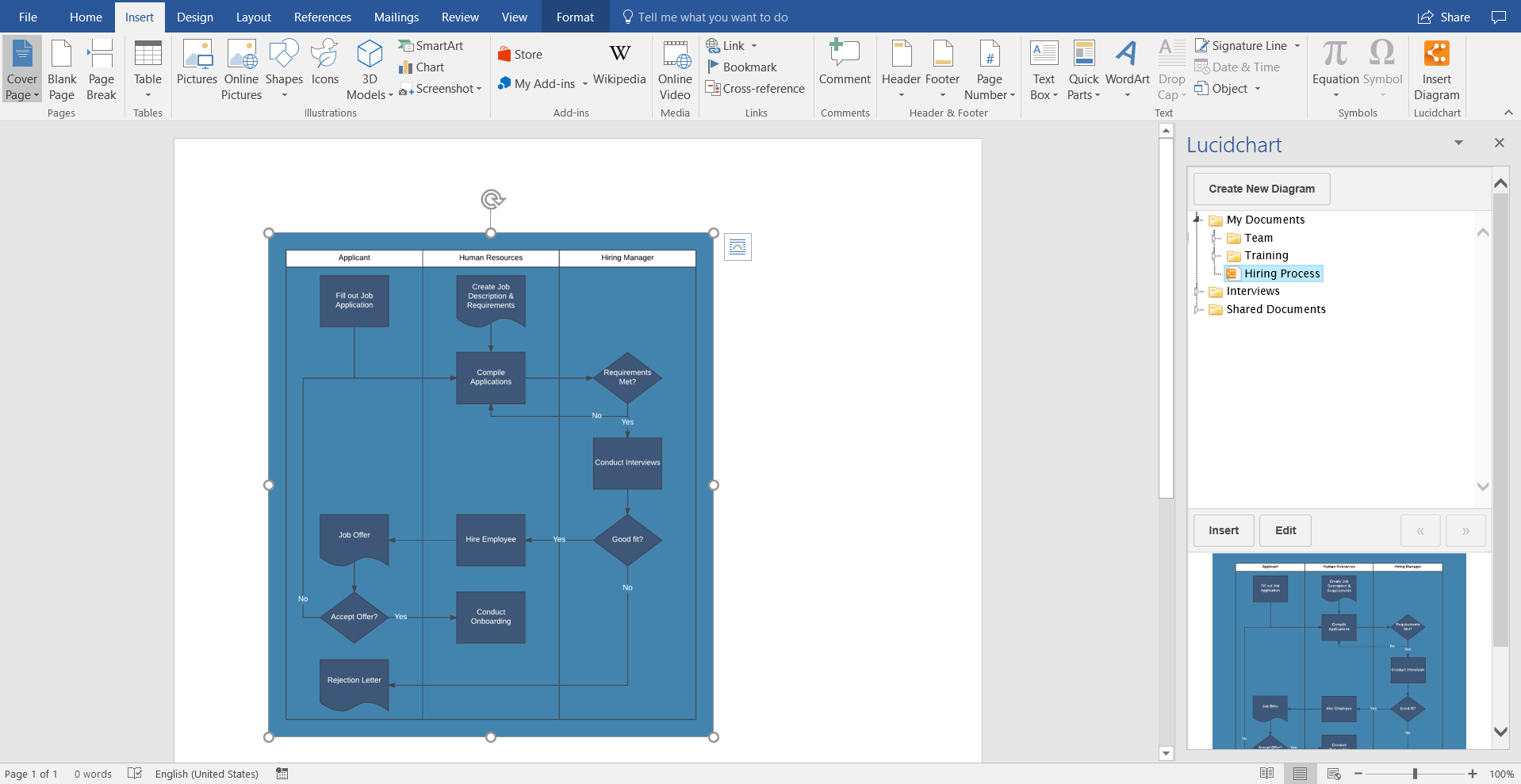Insert a Link
Screen dimensions: 1521x784
click(732, 46)
